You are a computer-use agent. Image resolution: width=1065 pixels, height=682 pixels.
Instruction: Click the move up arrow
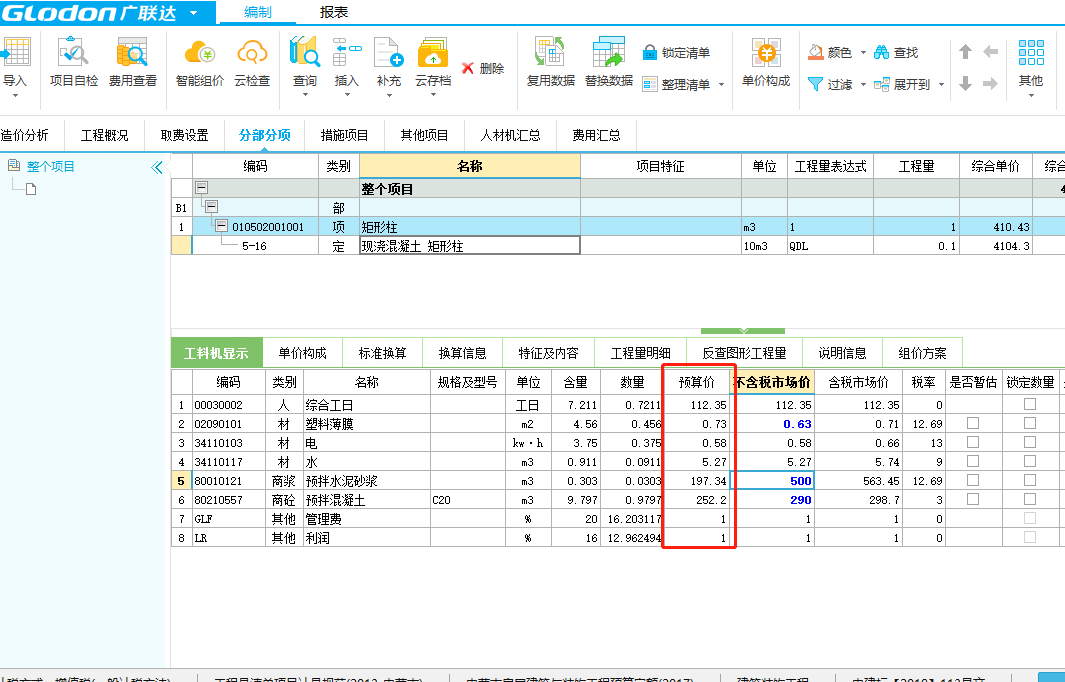pos(965,52)
